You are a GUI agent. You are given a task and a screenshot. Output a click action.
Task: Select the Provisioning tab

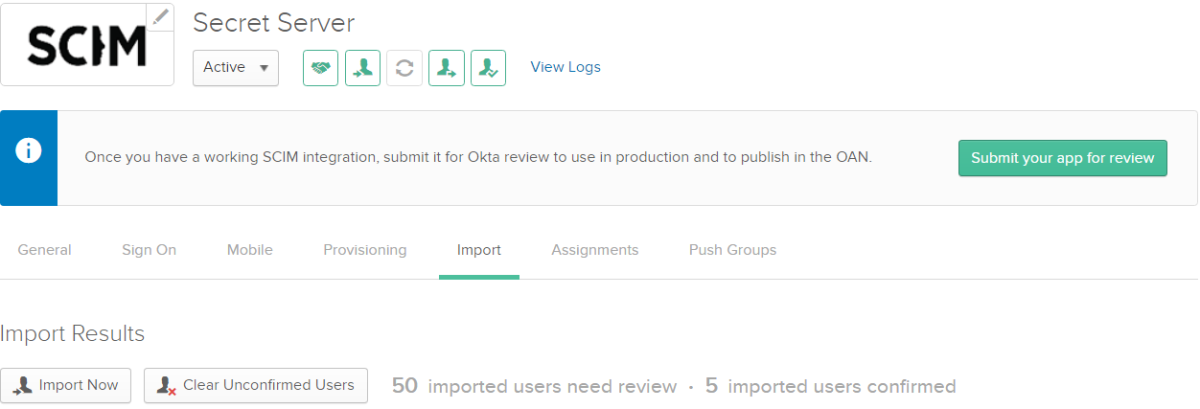pyautogui.click(x=365, y=250)
